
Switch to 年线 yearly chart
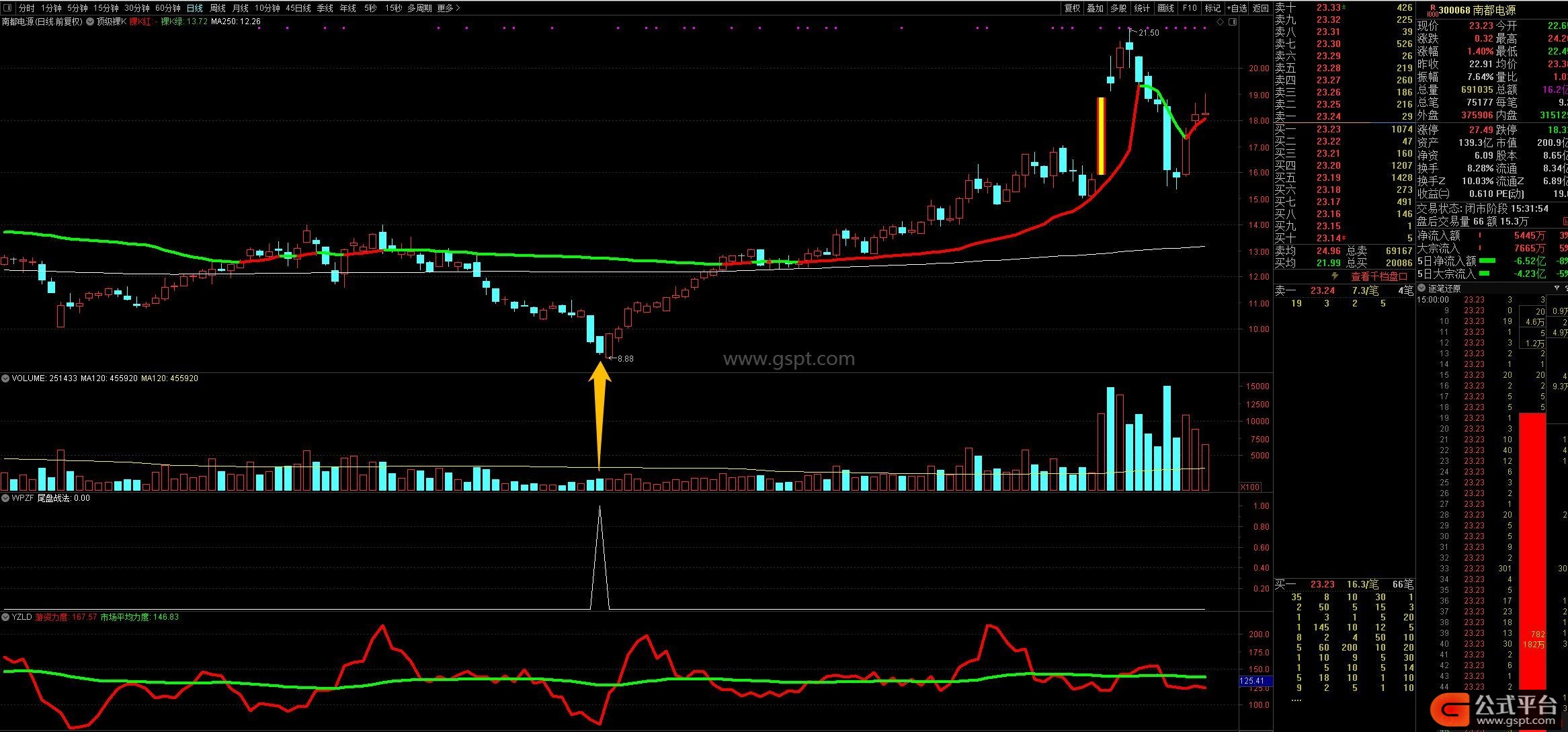(x=348, y=8)
